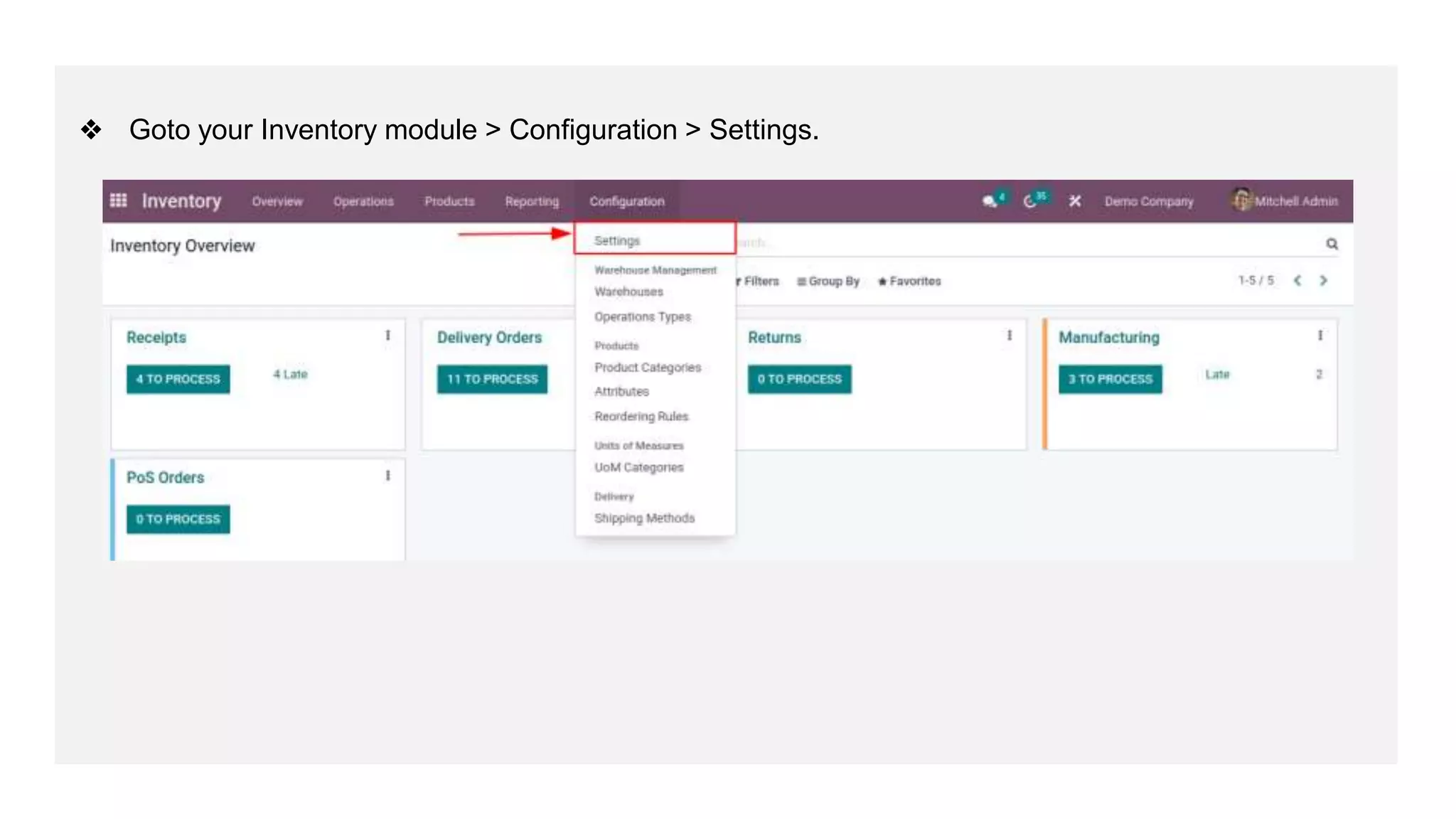
Task: Click the 11 TO PROCESS delivery button
Action: click(x=492, y=379)
